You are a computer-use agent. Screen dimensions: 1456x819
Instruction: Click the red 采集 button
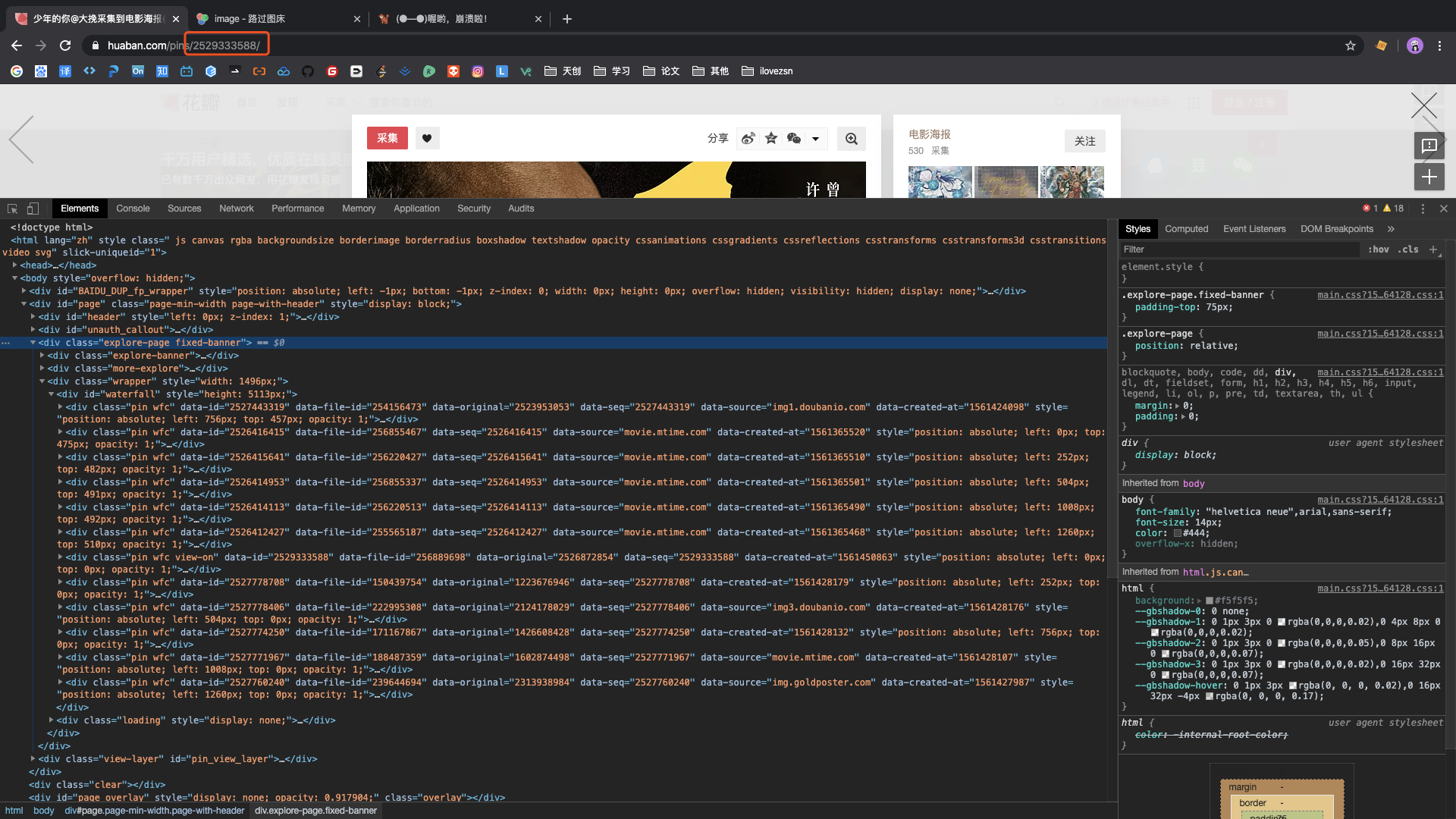[387, 138]
